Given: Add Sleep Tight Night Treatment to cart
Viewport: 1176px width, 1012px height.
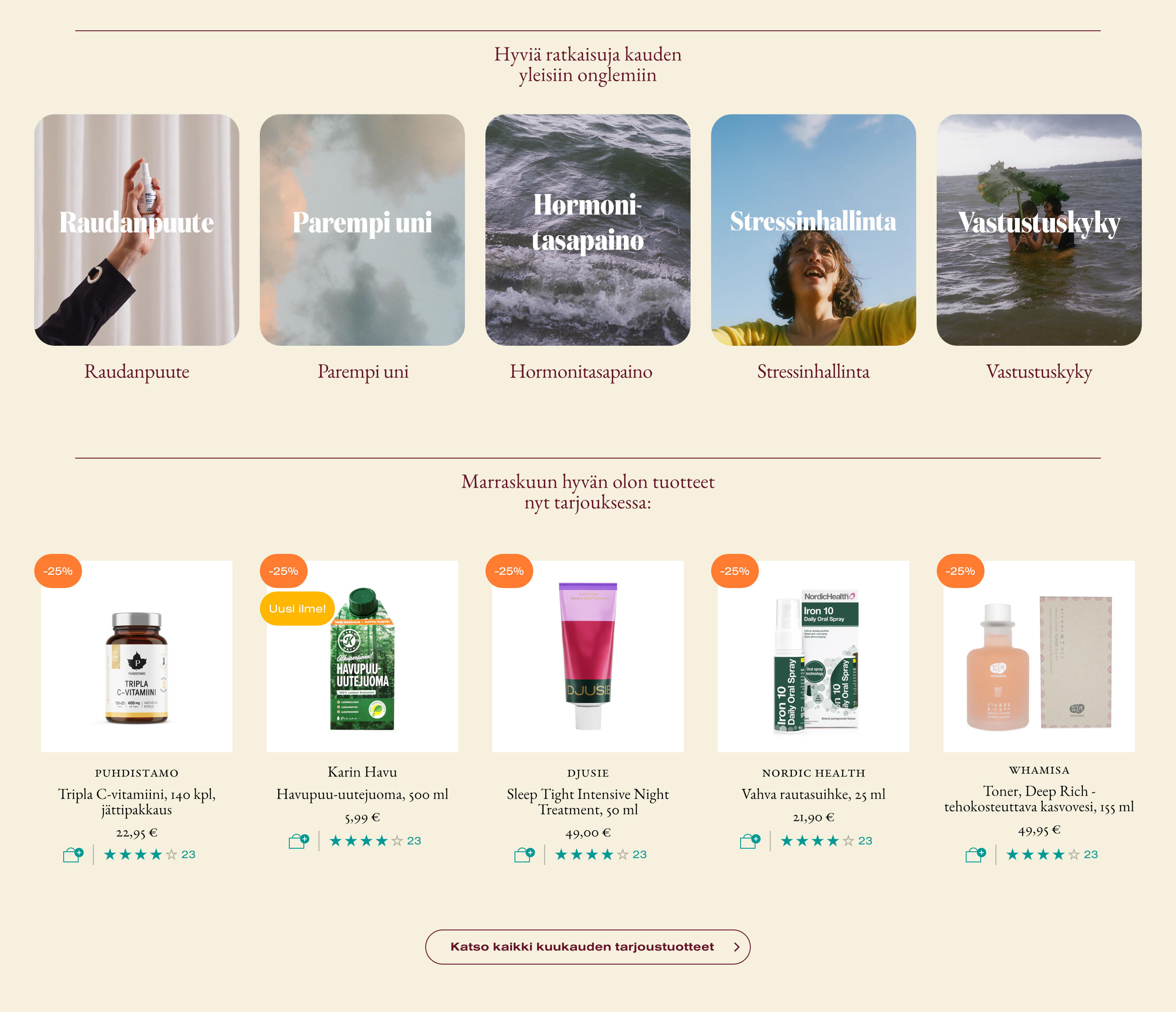Looking at the screenshot, I should click(x=524, y=855).
